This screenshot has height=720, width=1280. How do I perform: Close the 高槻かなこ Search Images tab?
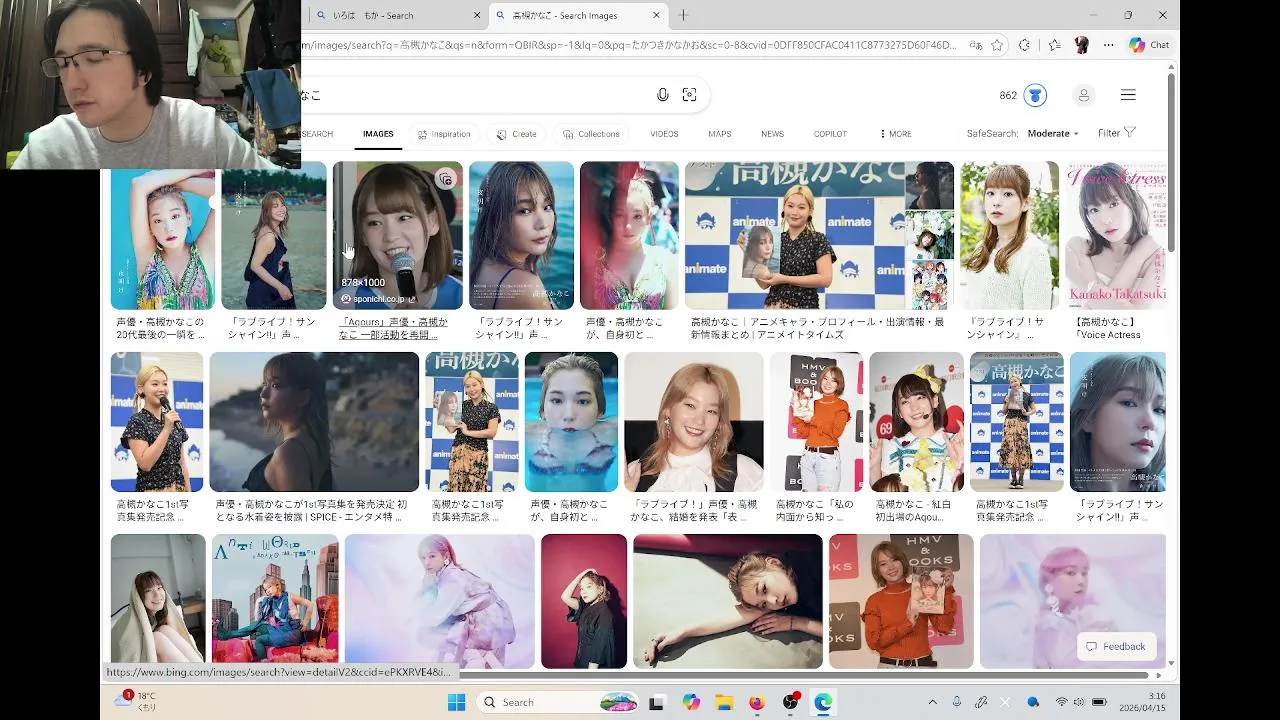click(656, 15)
